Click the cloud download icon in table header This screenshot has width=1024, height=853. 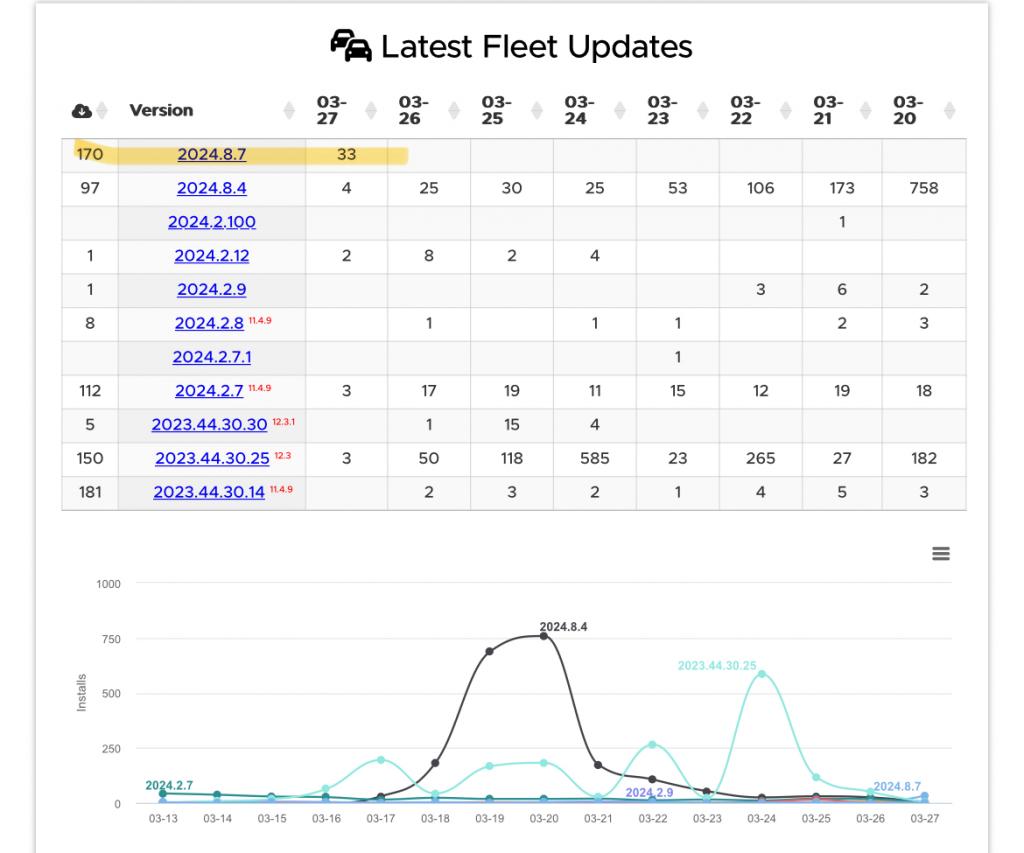pos(82,110)
